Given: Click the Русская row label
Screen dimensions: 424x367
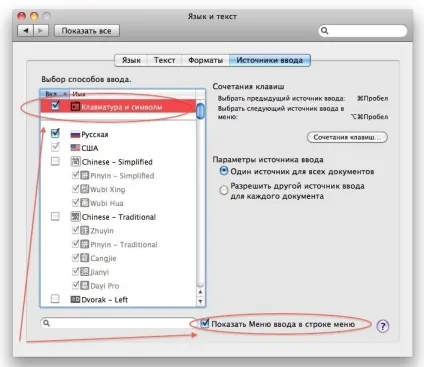Looking at the screenshot, I should (x=95, y=134).
